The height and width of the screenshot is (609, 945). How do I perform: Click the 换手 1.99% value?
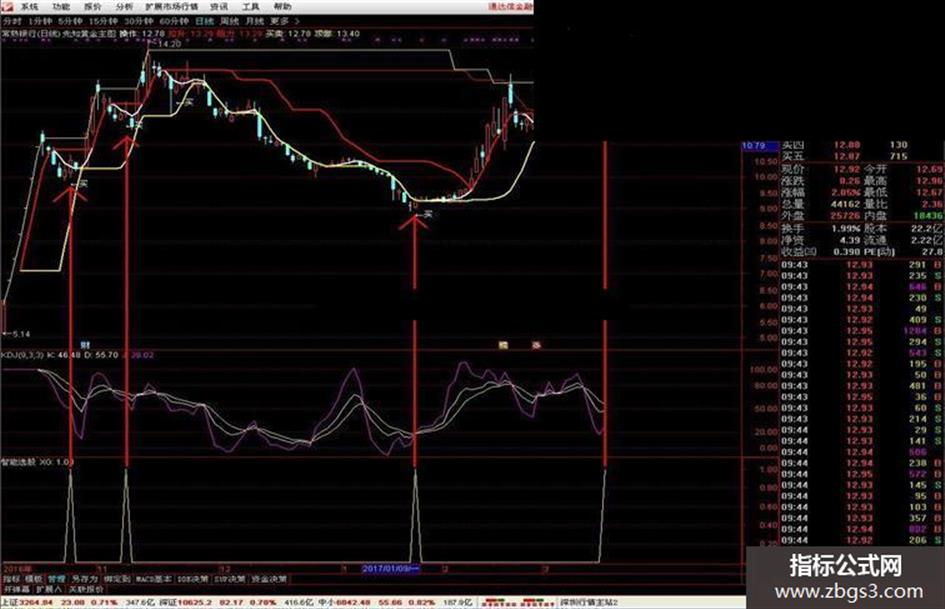845,229
